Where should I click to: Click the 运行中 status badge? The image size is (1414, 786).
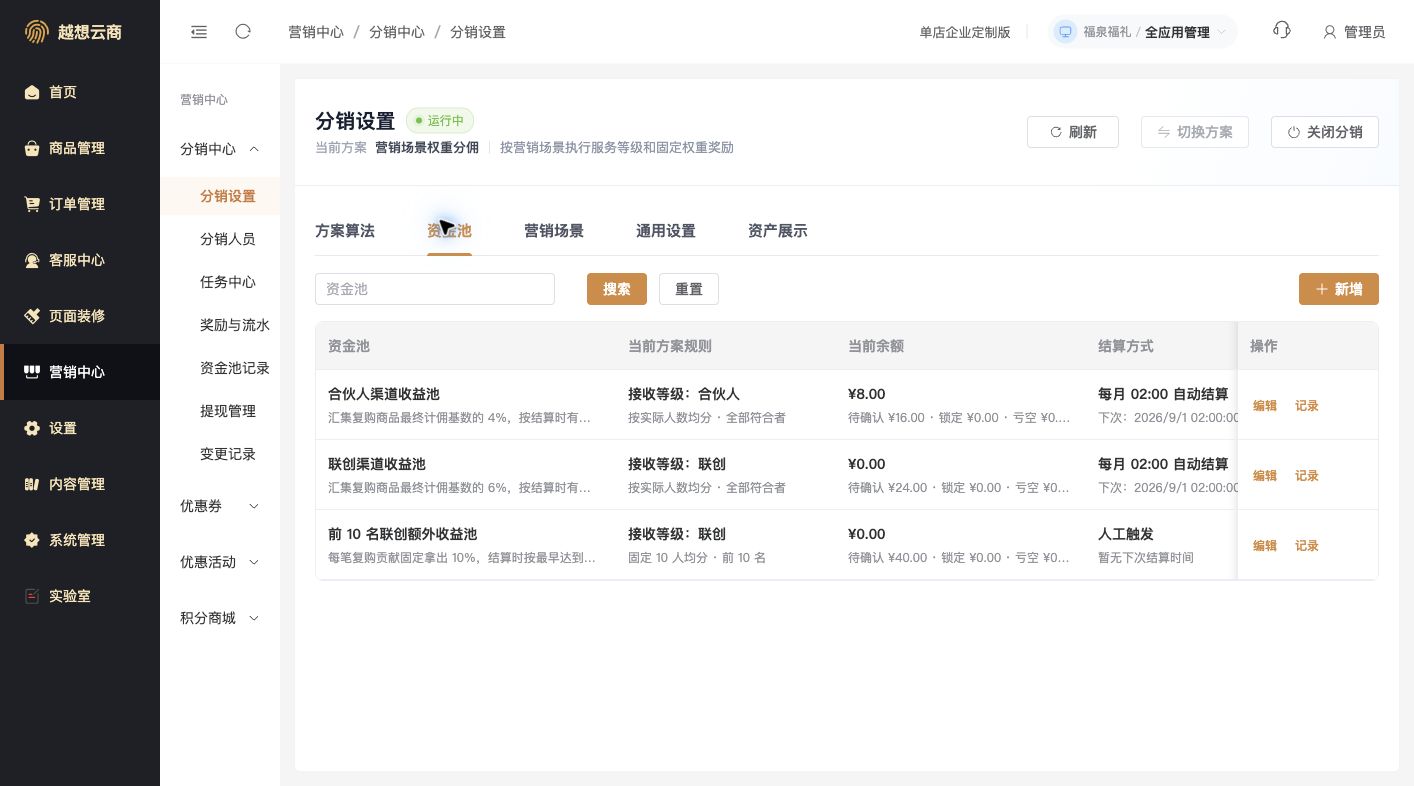(x=439, y=121)
